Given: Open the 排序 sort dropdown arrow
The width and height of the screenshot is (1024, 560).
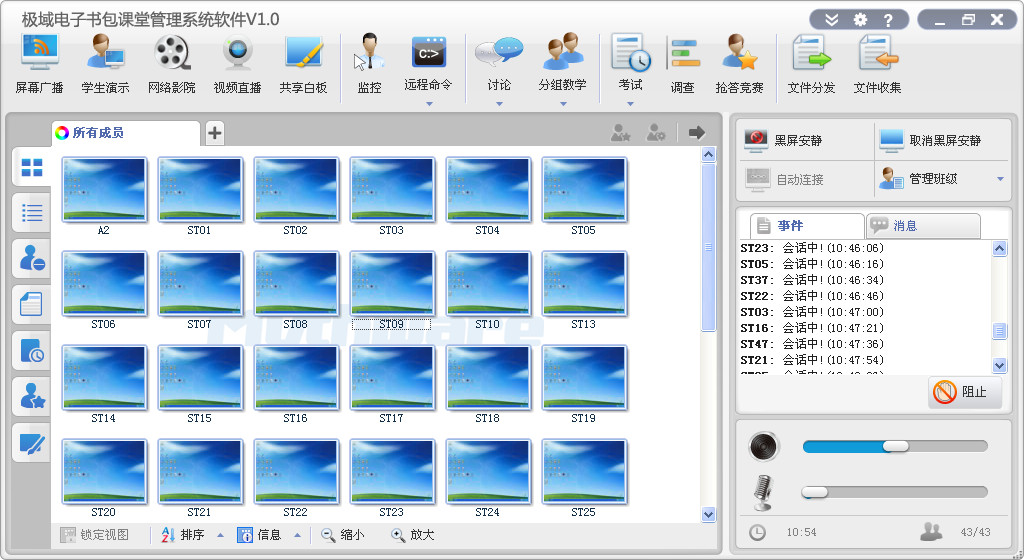Looking at the screenshot, I should tap(219, 535).
